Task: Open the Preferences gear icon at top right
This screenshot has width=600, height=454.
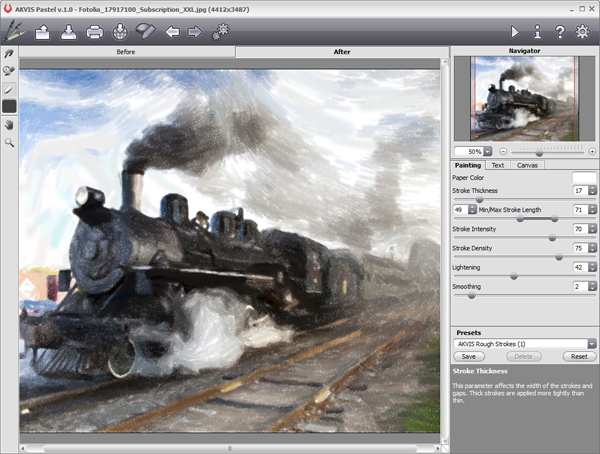Action: pyautogui.click(x=583, y=32)
